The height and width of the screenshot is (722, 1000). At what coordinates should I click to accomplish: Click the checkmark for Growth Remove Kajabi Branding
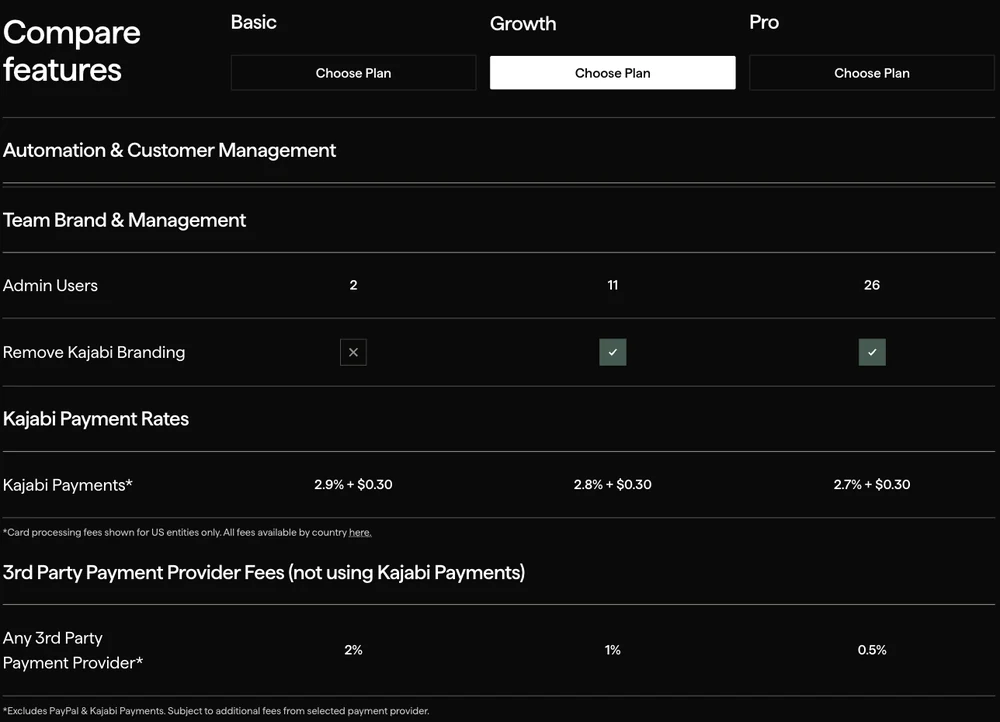(x=612, y=352)
